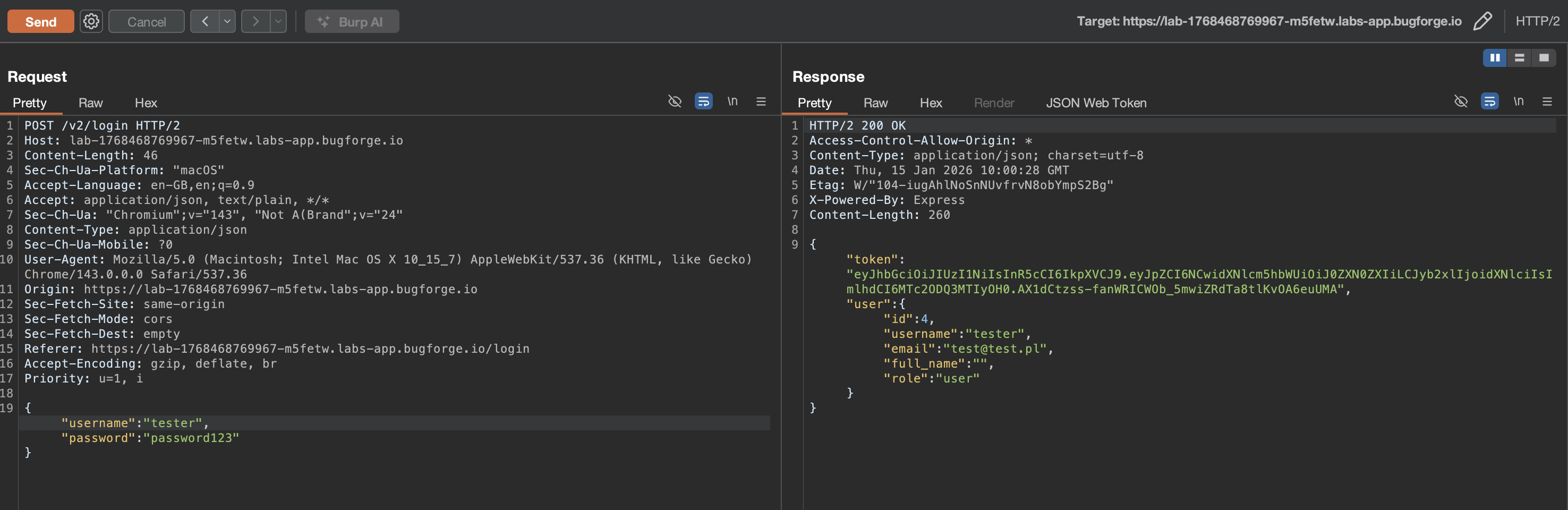Select top-bottom stacked layout icon

[1519, 58]
